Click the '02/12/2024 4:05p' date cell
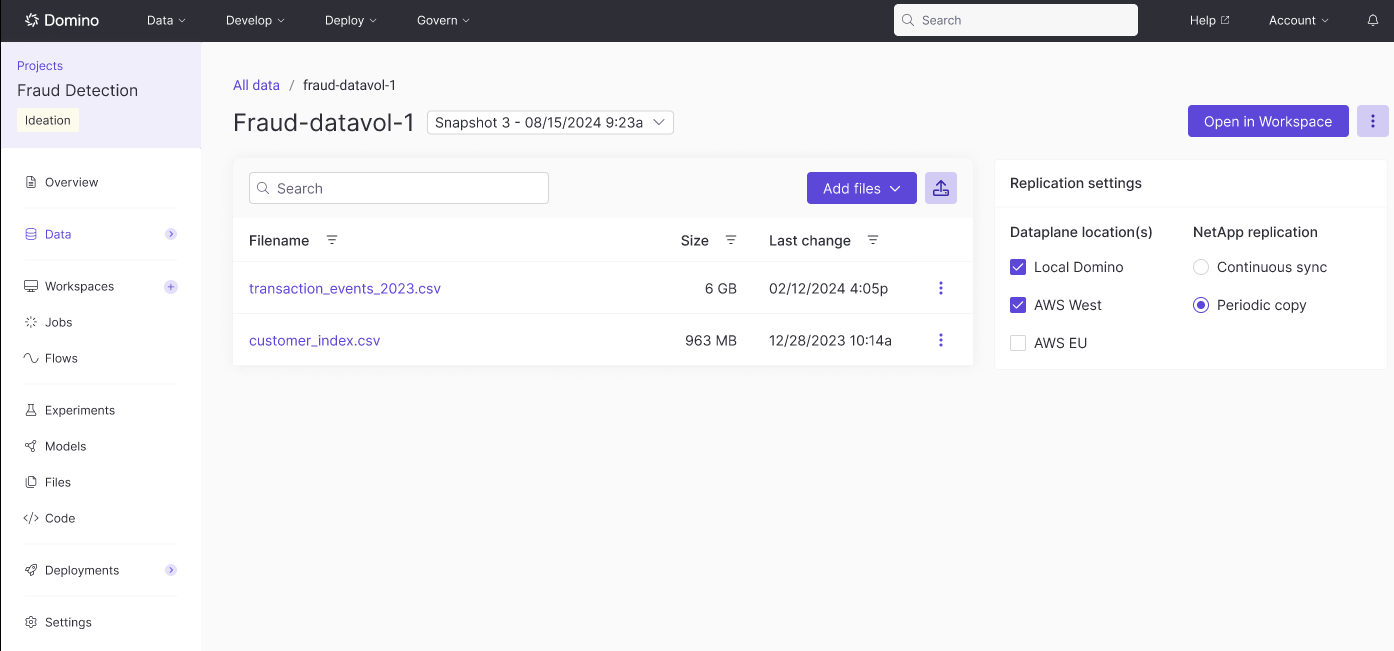Viewport: 1394px width, 651px height. (x=828, y=288)
